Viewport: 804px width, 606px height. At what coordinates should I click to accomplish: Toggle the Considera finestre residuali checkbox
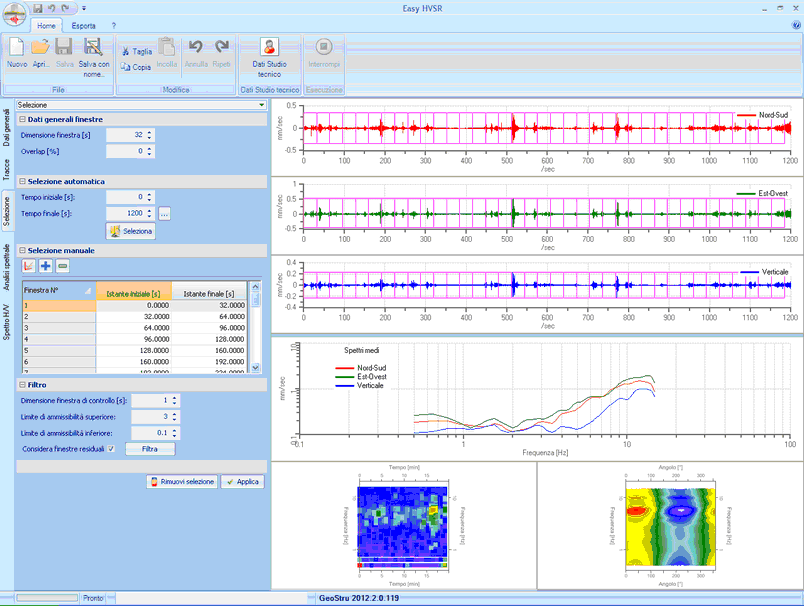point(111,449)
